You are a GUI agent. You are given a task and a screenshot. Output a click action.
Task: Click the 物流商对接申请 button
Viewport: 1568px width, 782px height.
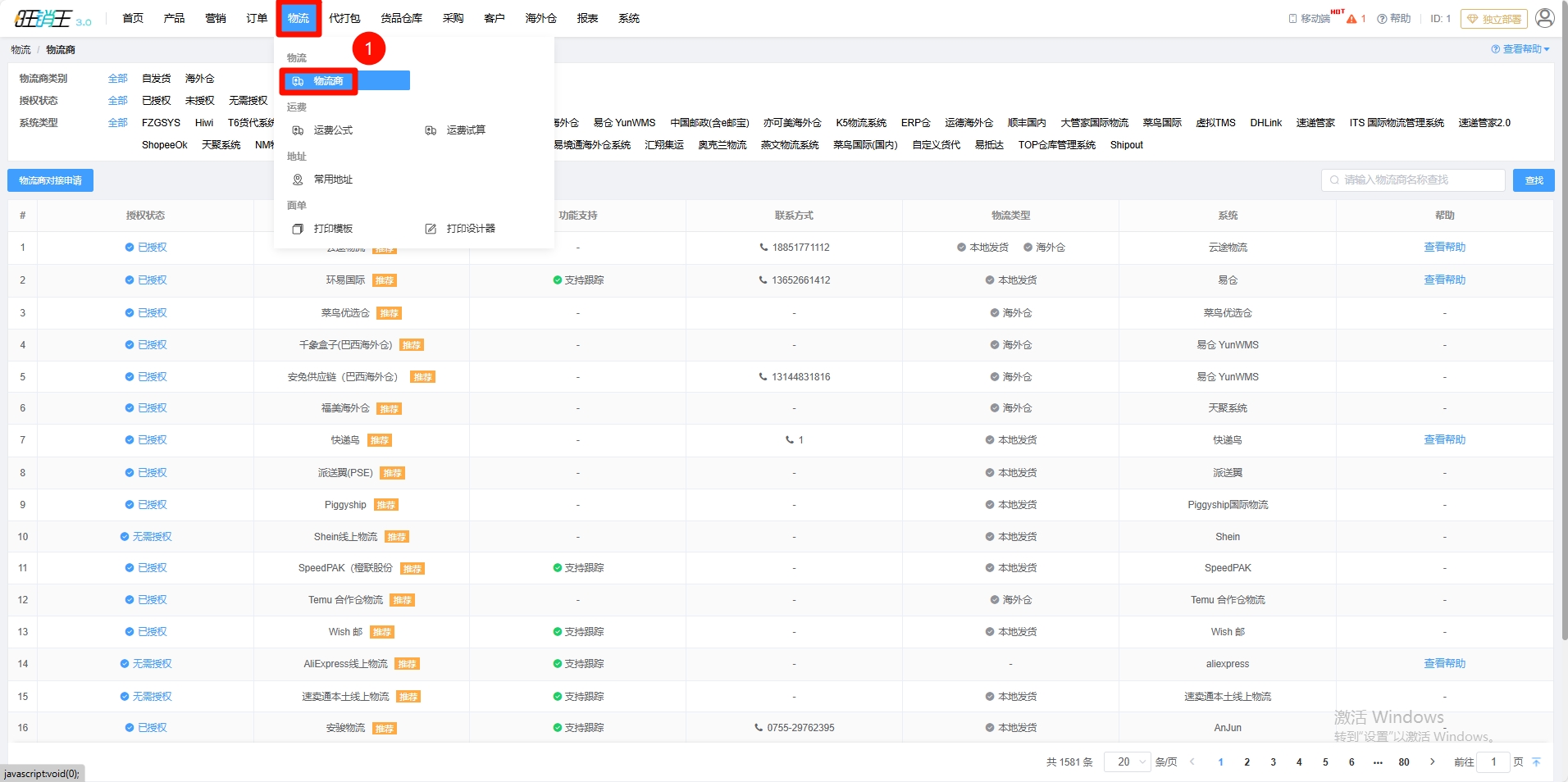coord(50,180)
